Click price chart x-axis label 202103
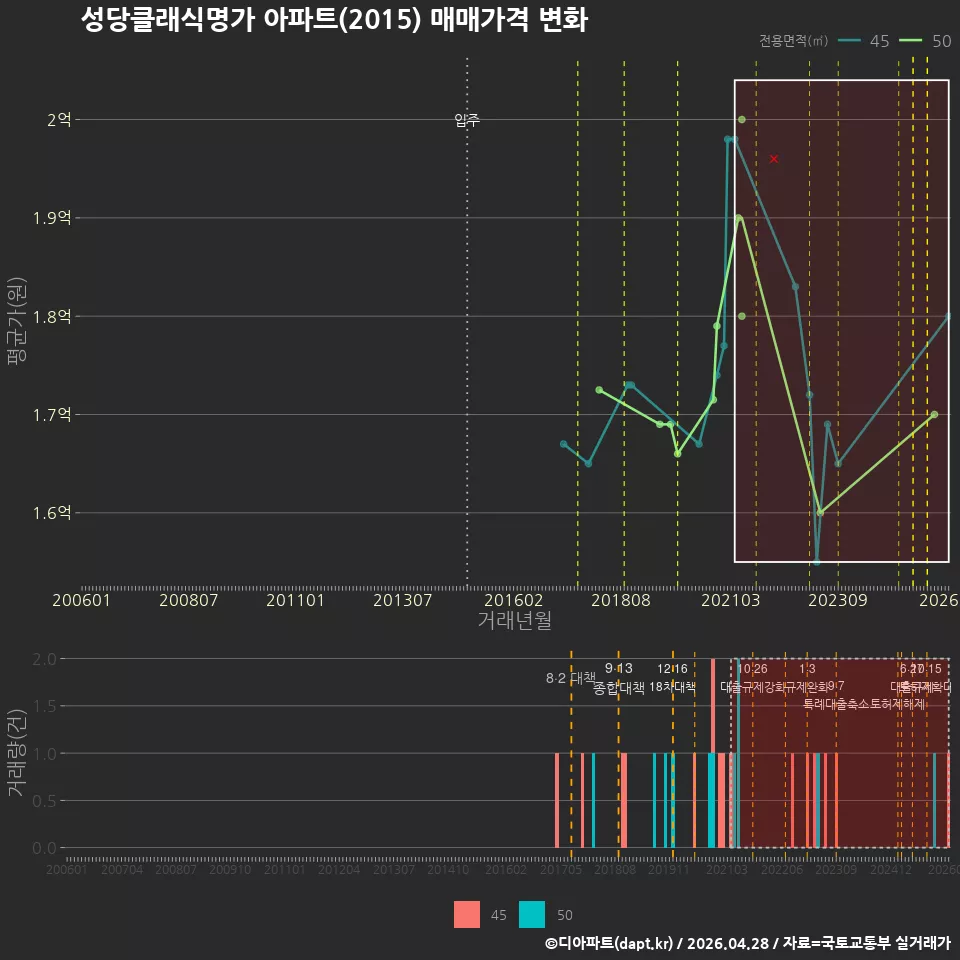 coord(730,600)
